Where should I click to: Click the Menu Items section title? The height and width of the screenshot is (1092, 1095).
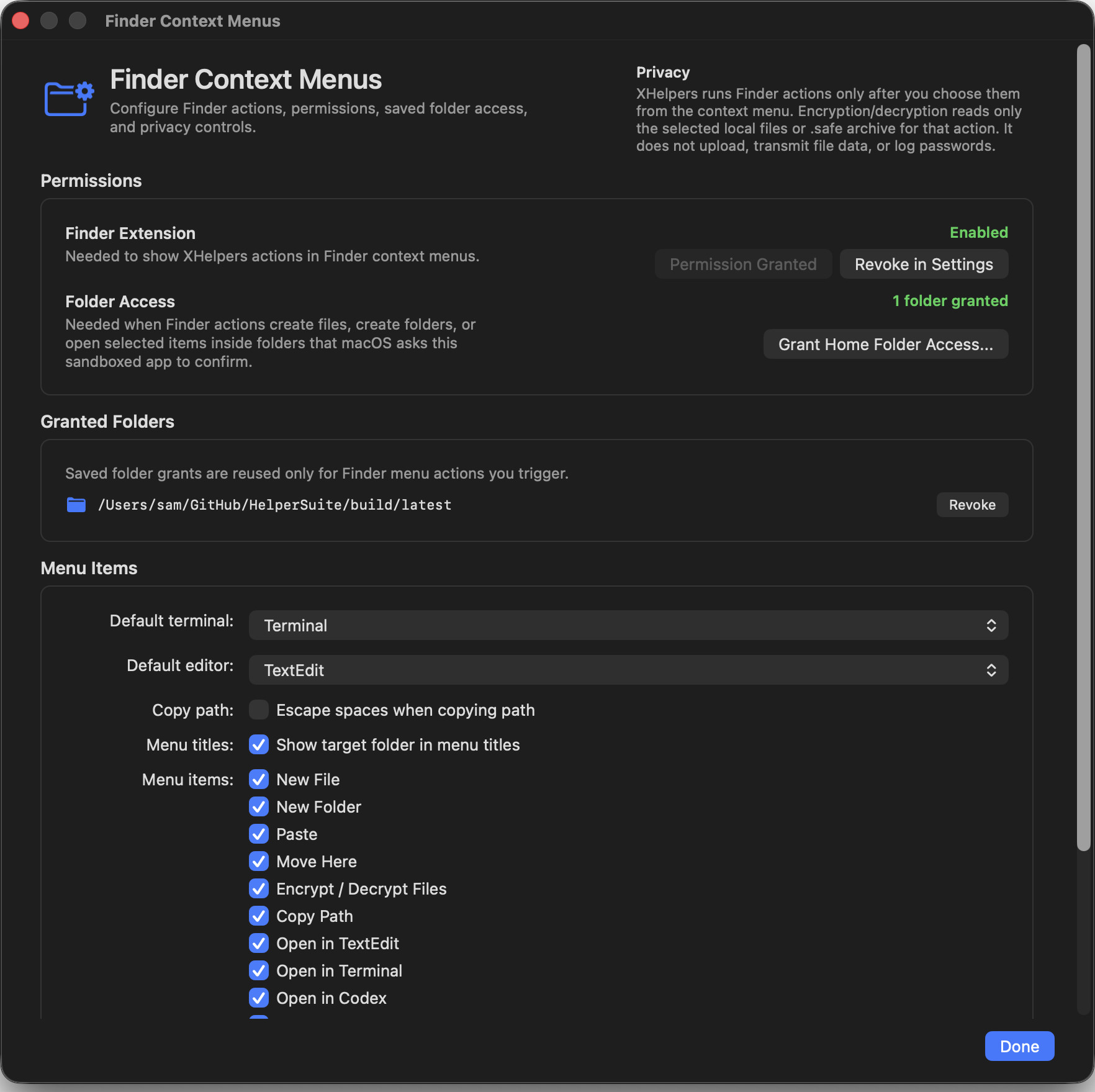click(89, 568)
